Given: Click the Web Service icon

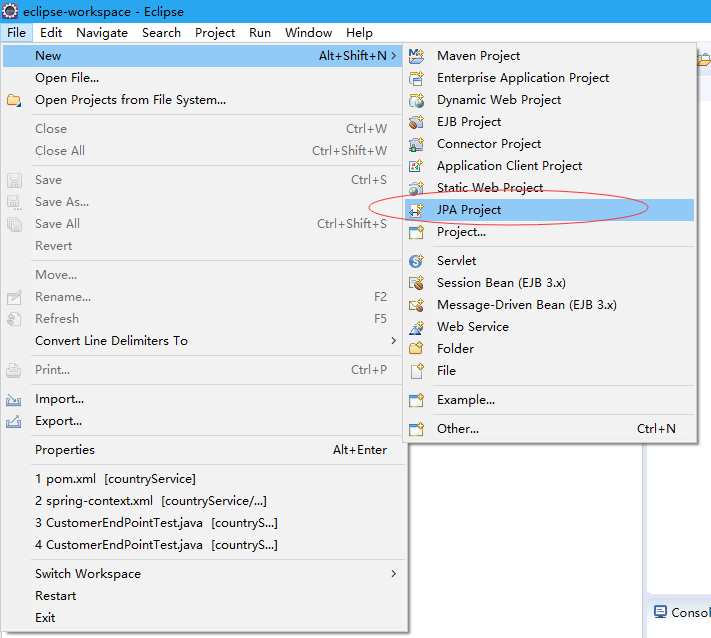Looking at the screenshot, I should click(x=416, y=327).
